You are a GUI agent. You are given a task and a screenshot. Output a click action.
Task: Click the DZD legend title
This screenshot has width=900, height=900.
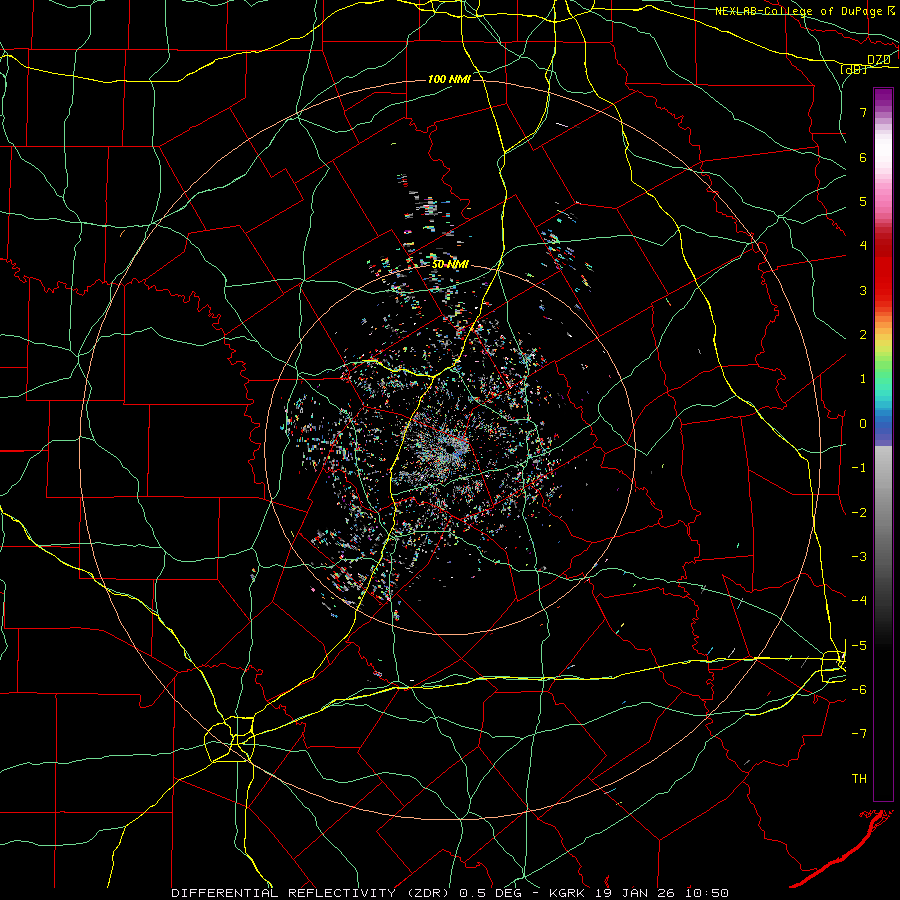click(878, 60)
